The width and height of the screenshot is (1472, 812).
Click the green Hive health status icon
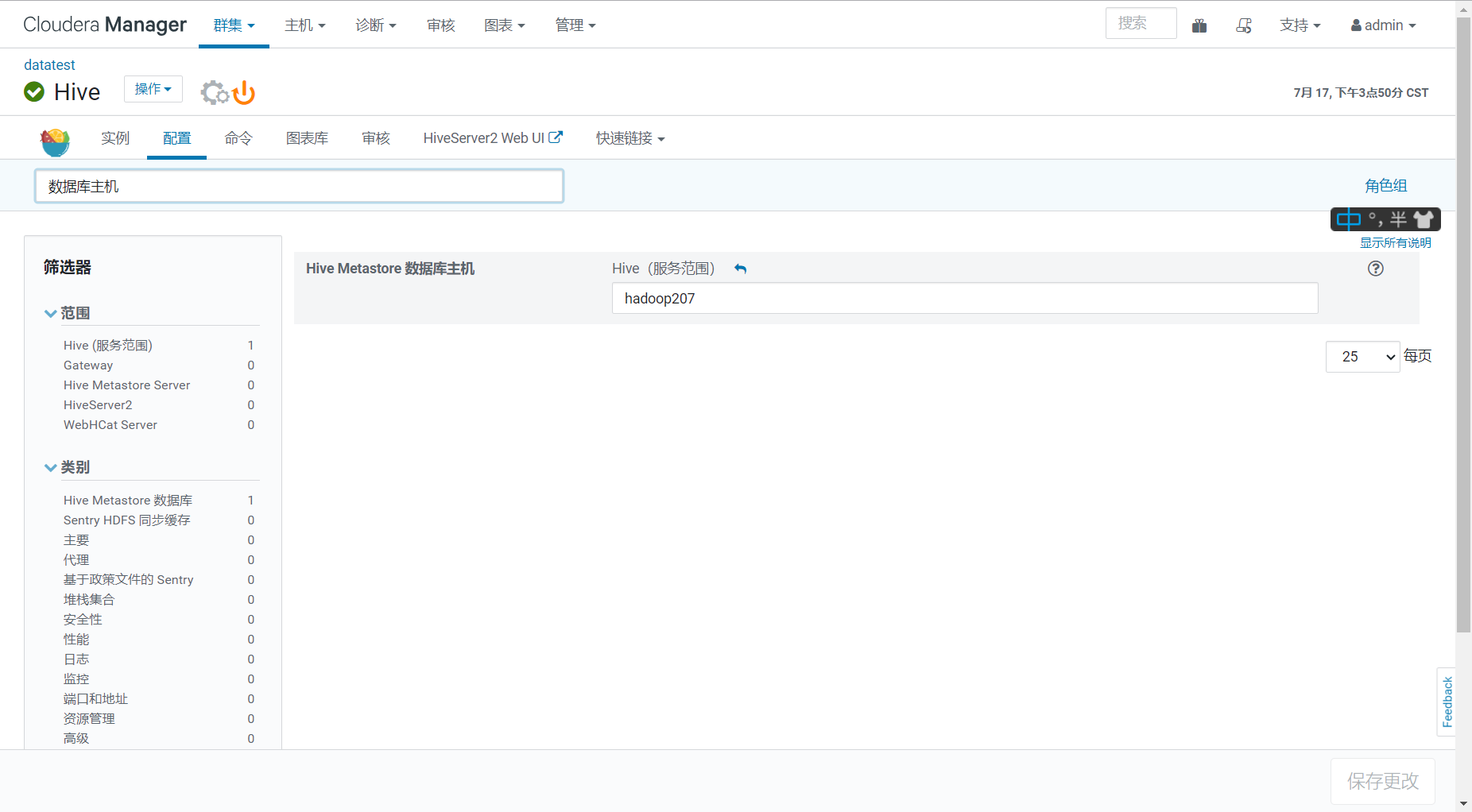click(x=34, y=92)
